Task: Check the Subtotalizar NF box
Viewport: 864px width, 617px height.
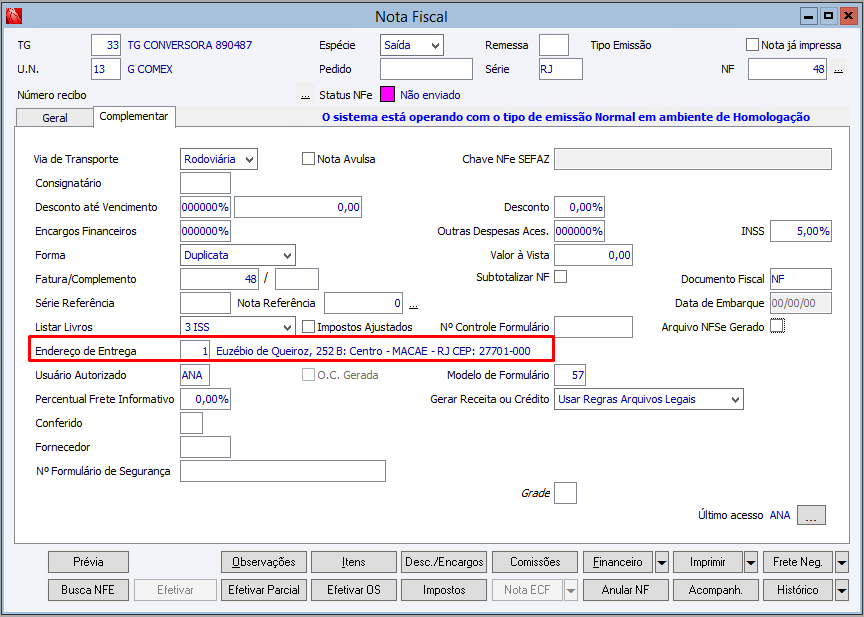Action: pyautogui.click(x=560, y=277)
